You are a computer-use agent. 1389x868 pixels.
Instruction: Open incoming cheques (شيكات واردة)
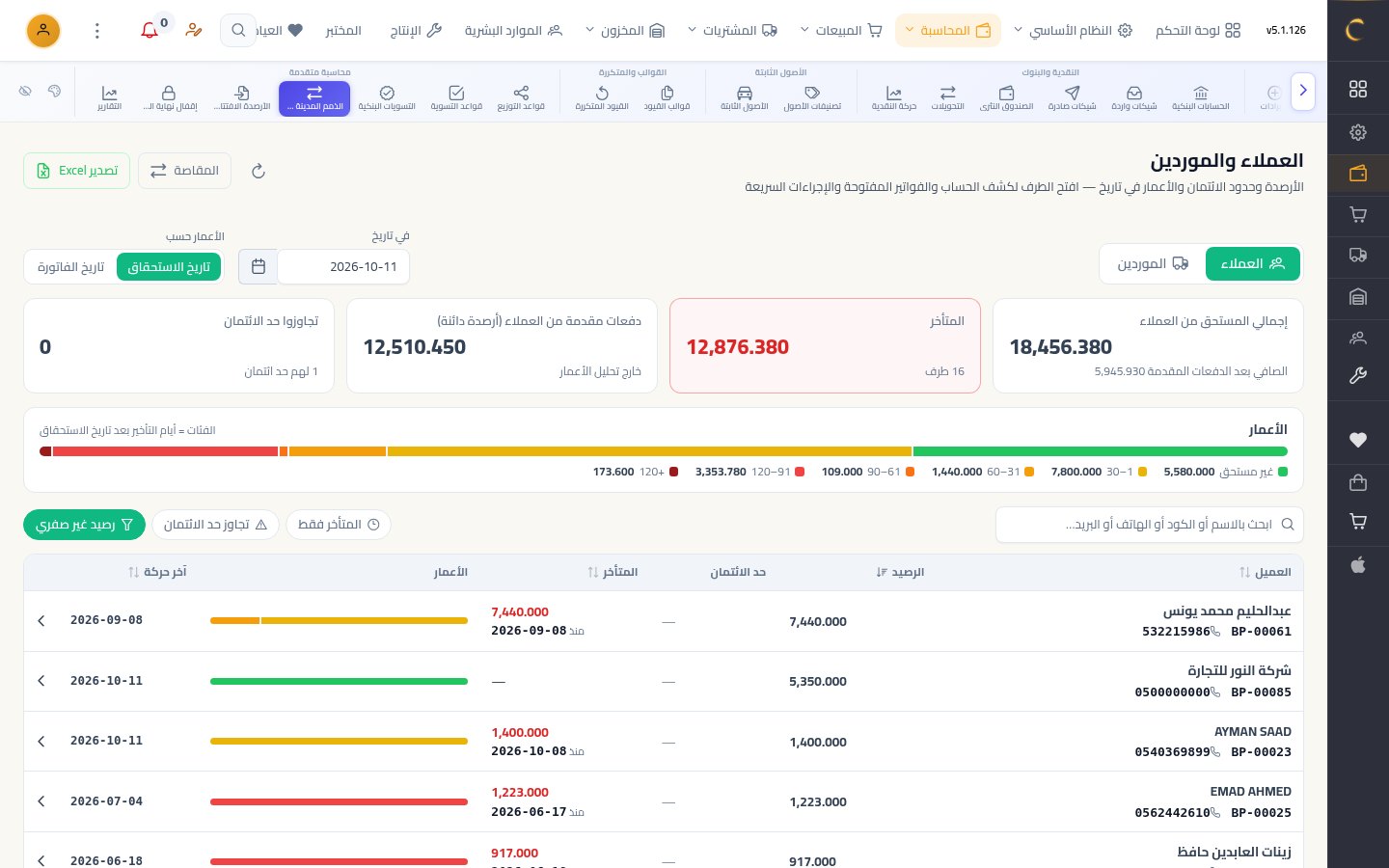coord(1134,98)
